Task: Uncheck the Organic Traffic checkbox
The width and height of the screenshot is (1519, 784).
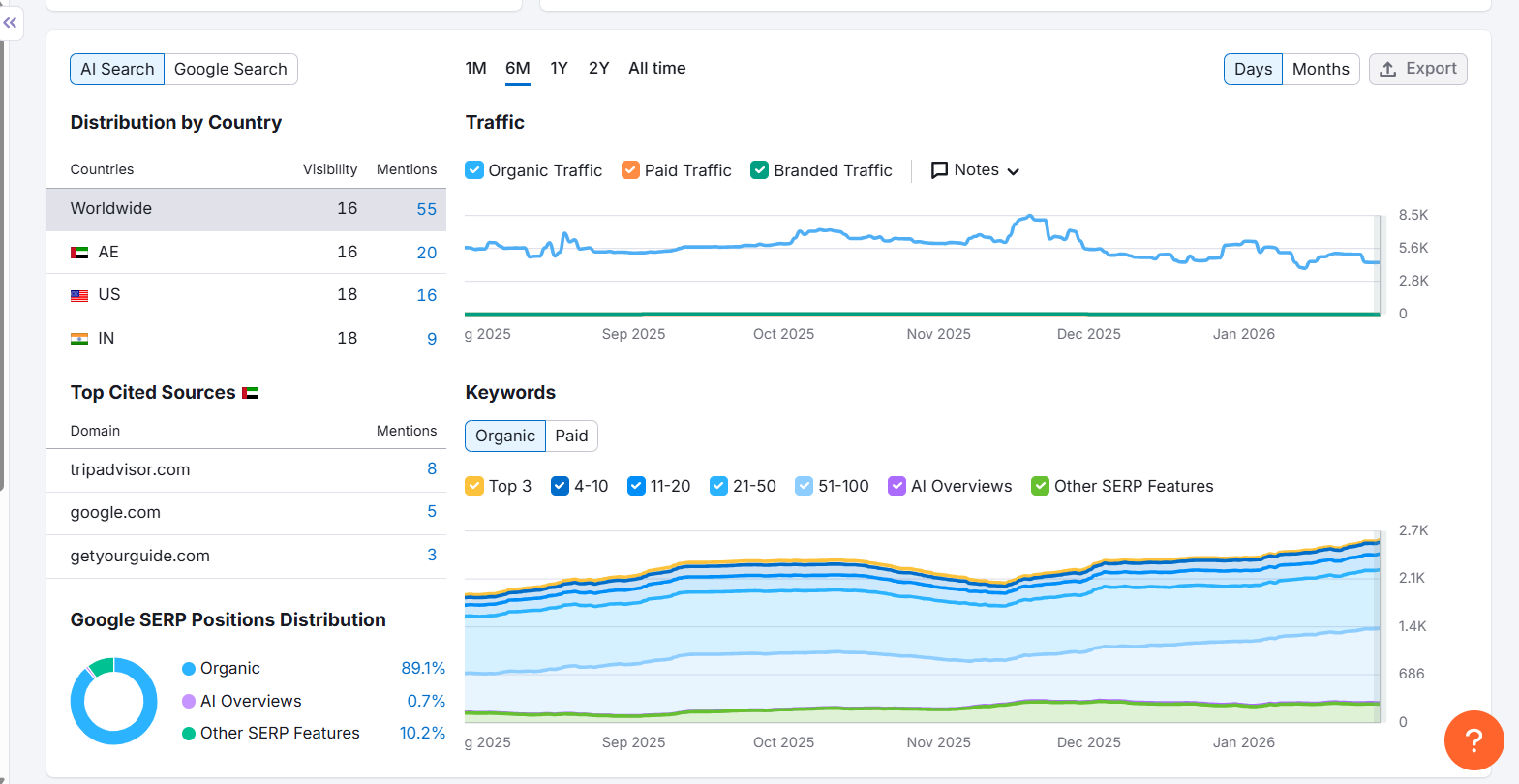Action: point(474,170)
